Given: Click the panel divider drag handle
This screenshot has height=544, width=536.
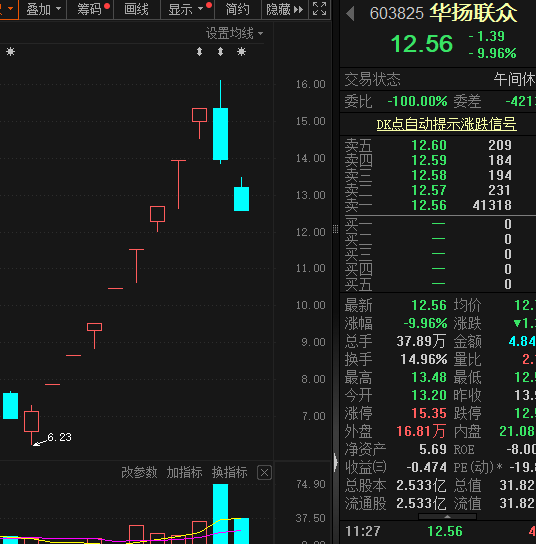Looking at the screenshot, I should click(335, 229).
